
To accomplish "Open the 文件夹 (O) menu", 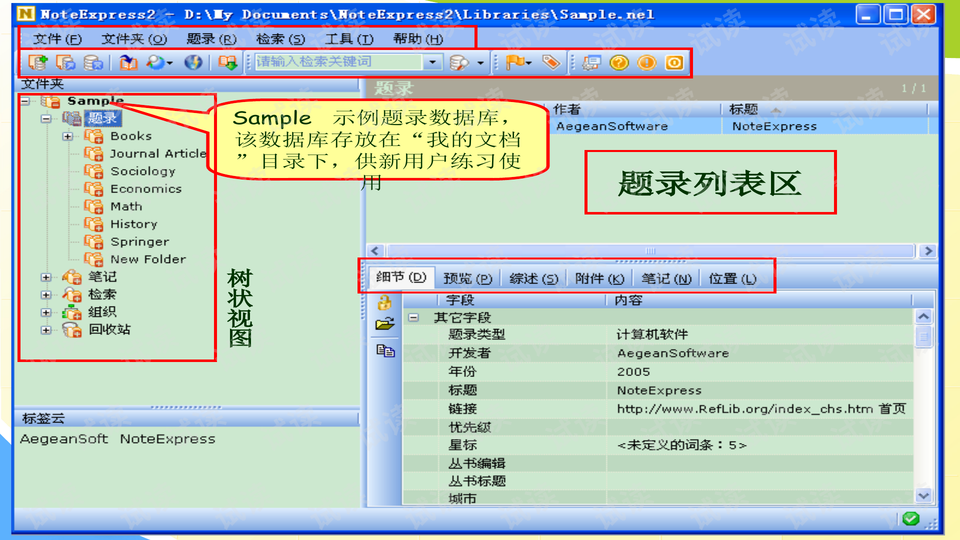I will point(133,39).
